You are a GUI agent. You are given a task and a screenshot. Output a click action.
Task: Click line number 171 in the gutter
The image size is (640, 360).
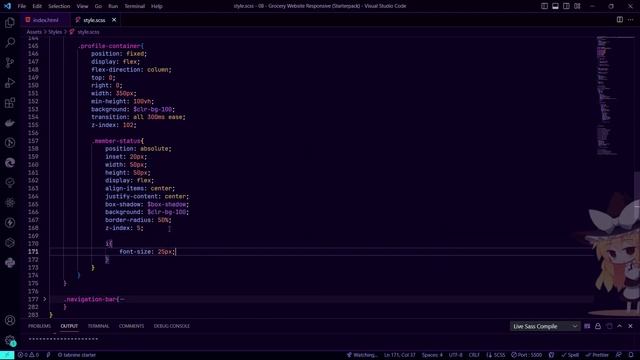coord(33,251)
